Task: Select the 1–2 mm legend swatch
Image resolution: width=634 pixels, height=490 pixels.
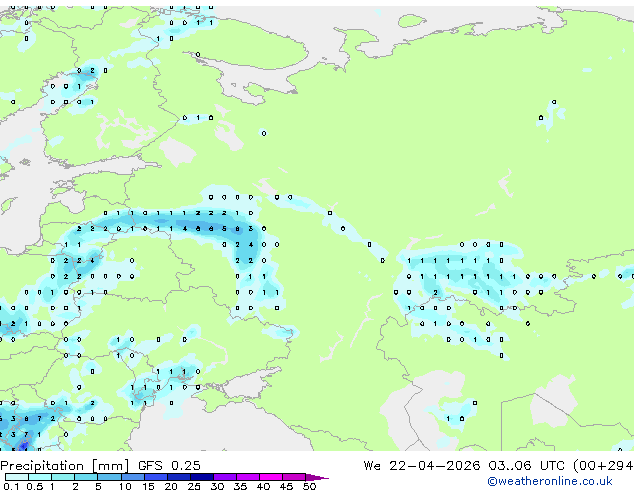Action: pos(63,477)
